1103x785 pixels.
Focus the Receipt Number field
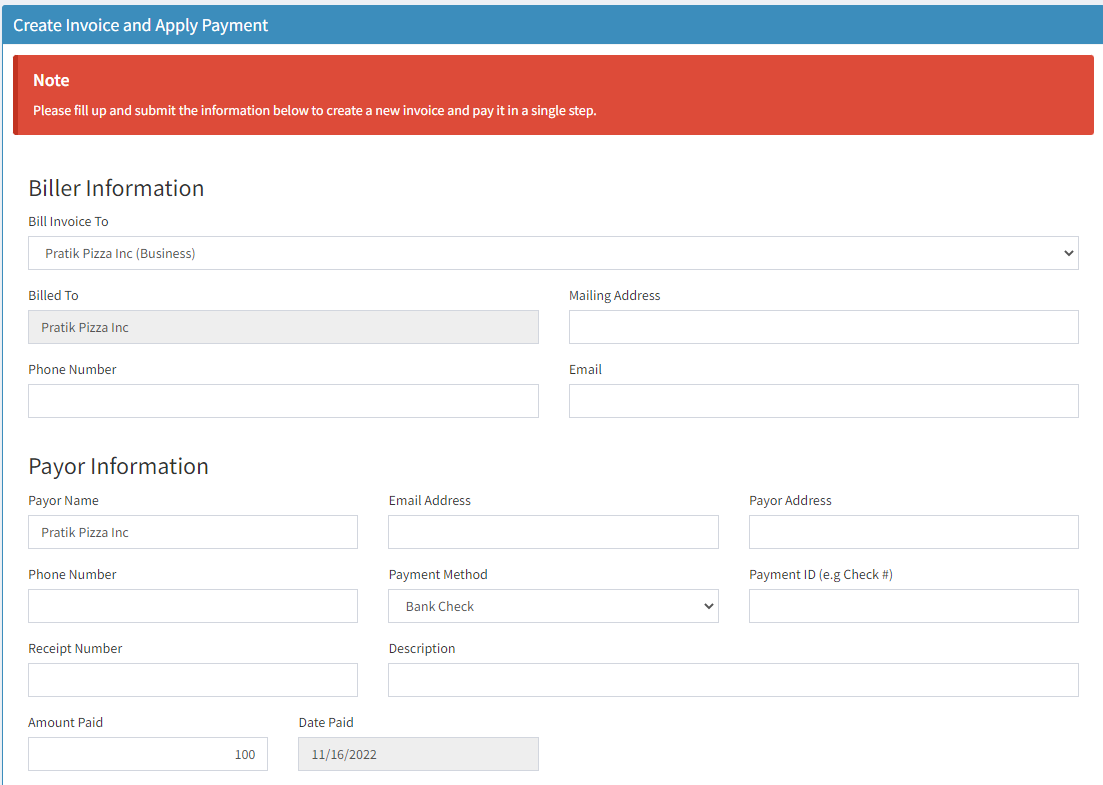pos(193,680)
